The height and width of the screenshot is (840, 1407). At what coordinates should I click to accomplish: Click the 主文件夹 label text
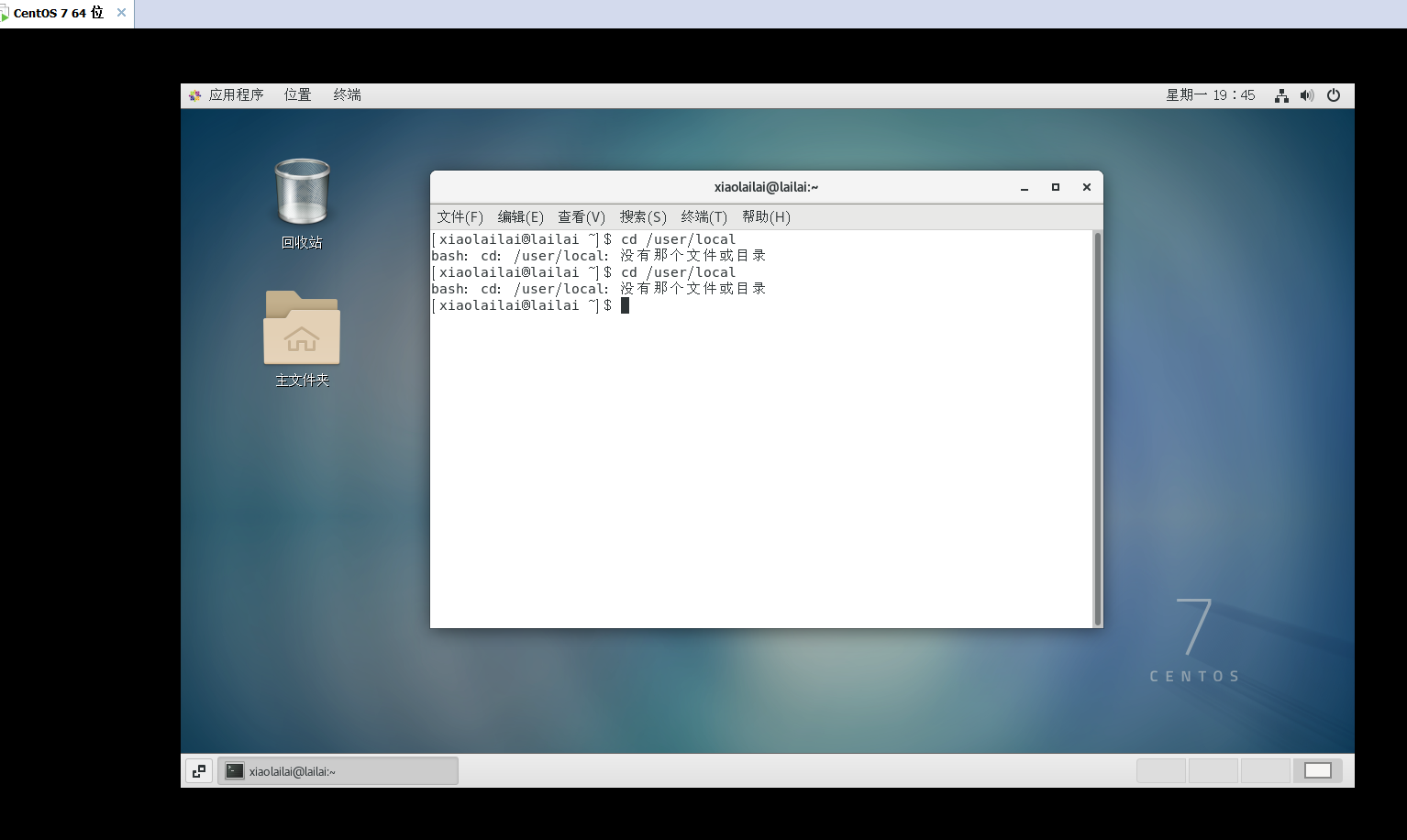coord(302,381)
